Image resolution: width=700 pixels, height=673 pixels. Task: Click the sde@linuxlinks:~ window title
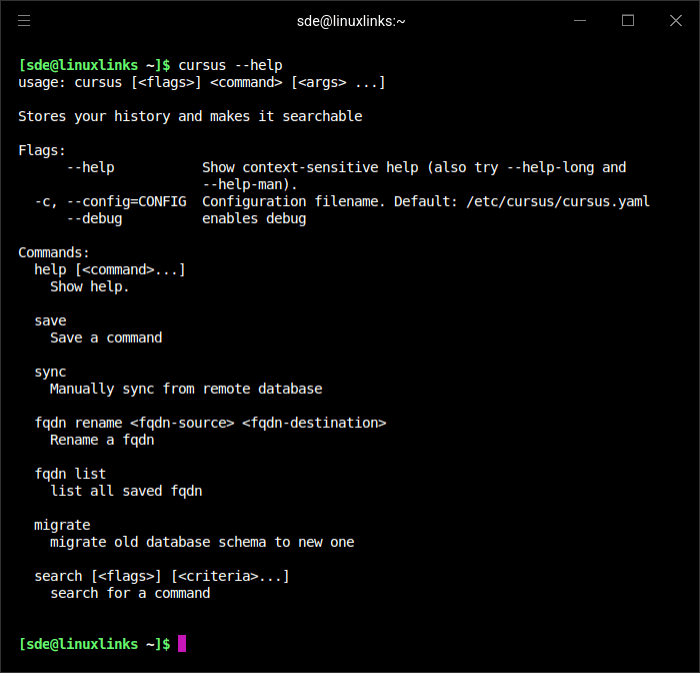[350, 20]
